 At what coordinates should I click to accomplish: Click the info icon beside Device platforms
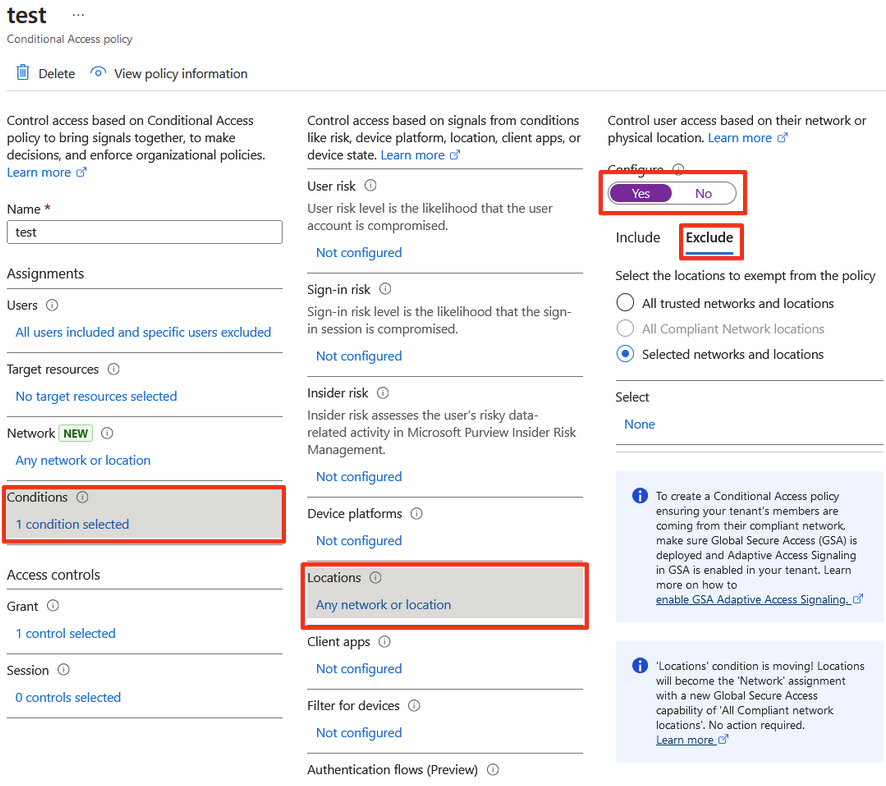(x=417, y=514)
